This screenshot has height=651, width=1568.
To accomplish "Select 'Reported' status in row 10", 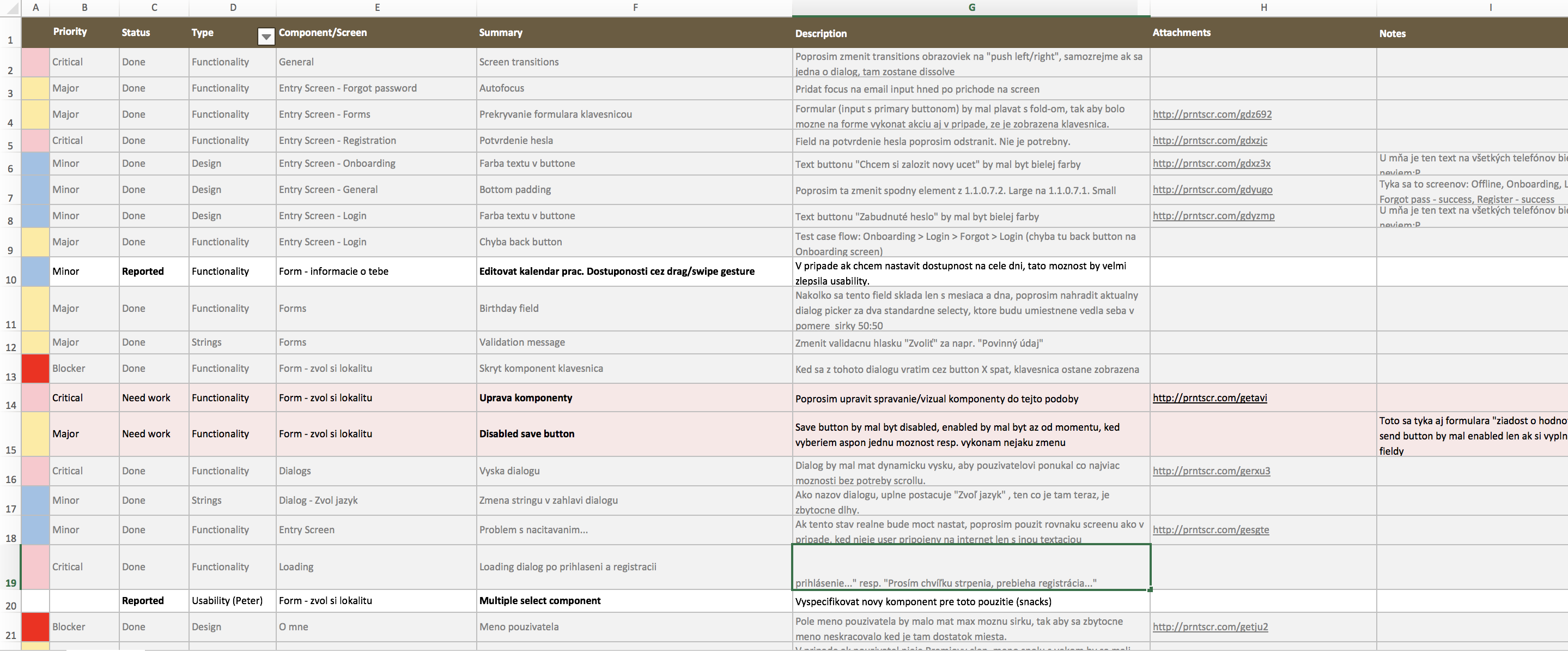I will (x=154, y=272).
